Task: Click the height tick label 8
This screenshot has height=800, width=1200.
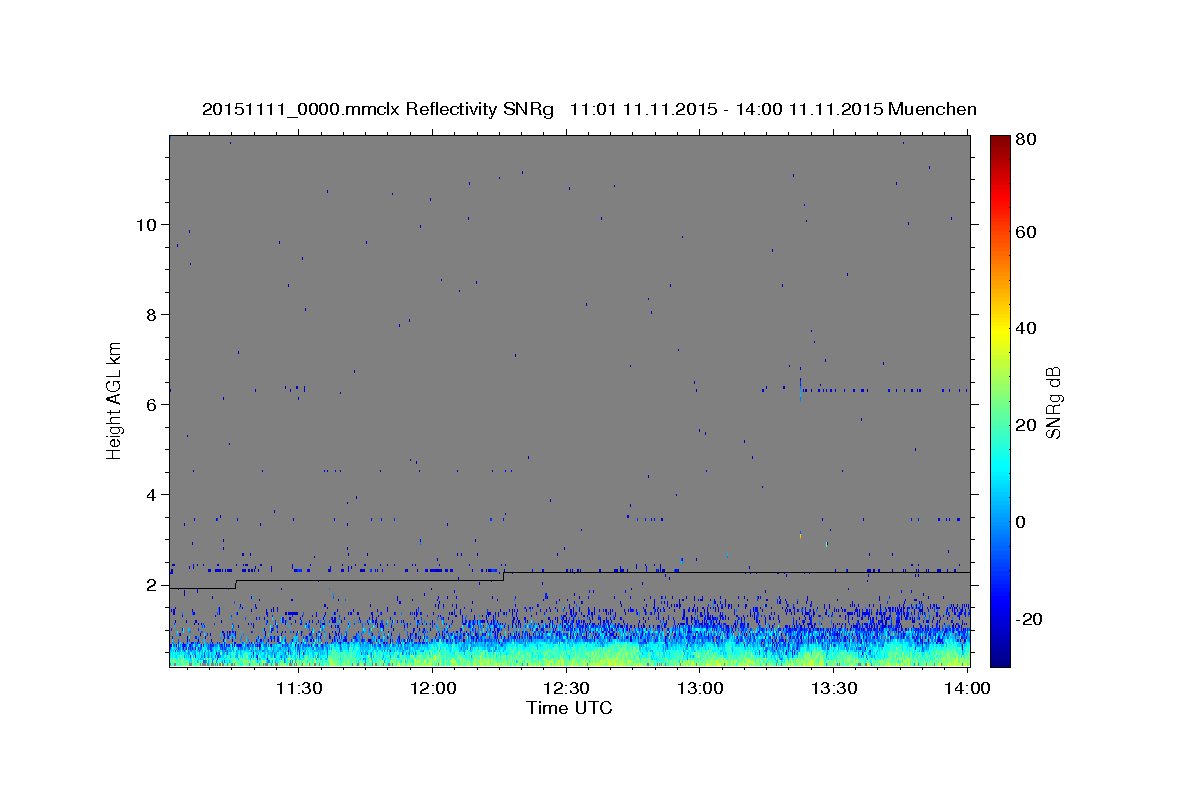Action: tap(152, 314)
